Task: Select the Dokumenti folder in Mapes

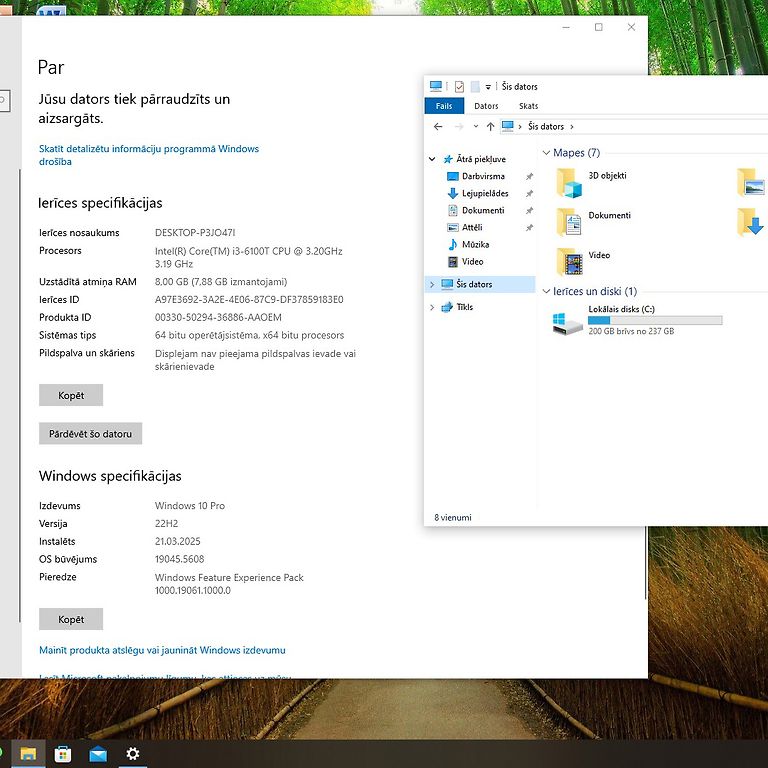Action: pyautogui.click(x=594, y=222)
